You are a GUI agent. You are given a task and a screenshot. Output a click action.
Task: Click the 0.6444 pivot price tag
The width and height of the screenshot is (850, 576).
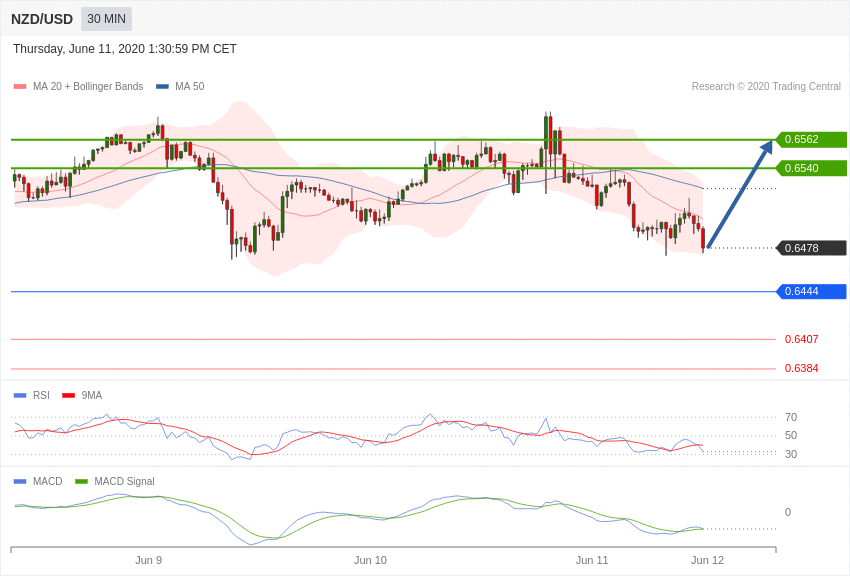812,292
